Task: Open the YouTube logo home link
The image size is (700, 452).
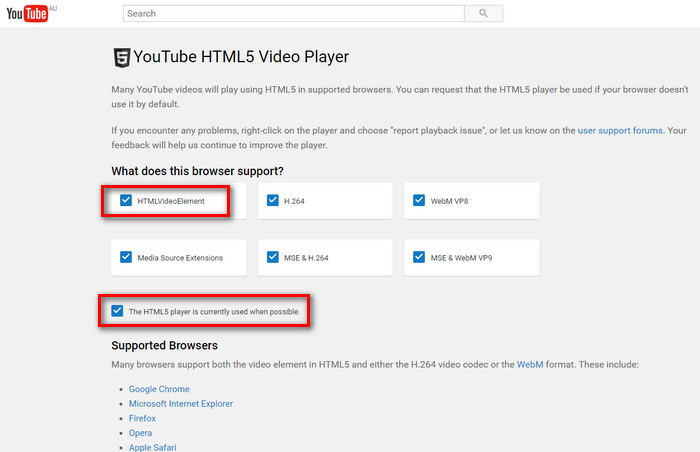Action: point(27,13)
